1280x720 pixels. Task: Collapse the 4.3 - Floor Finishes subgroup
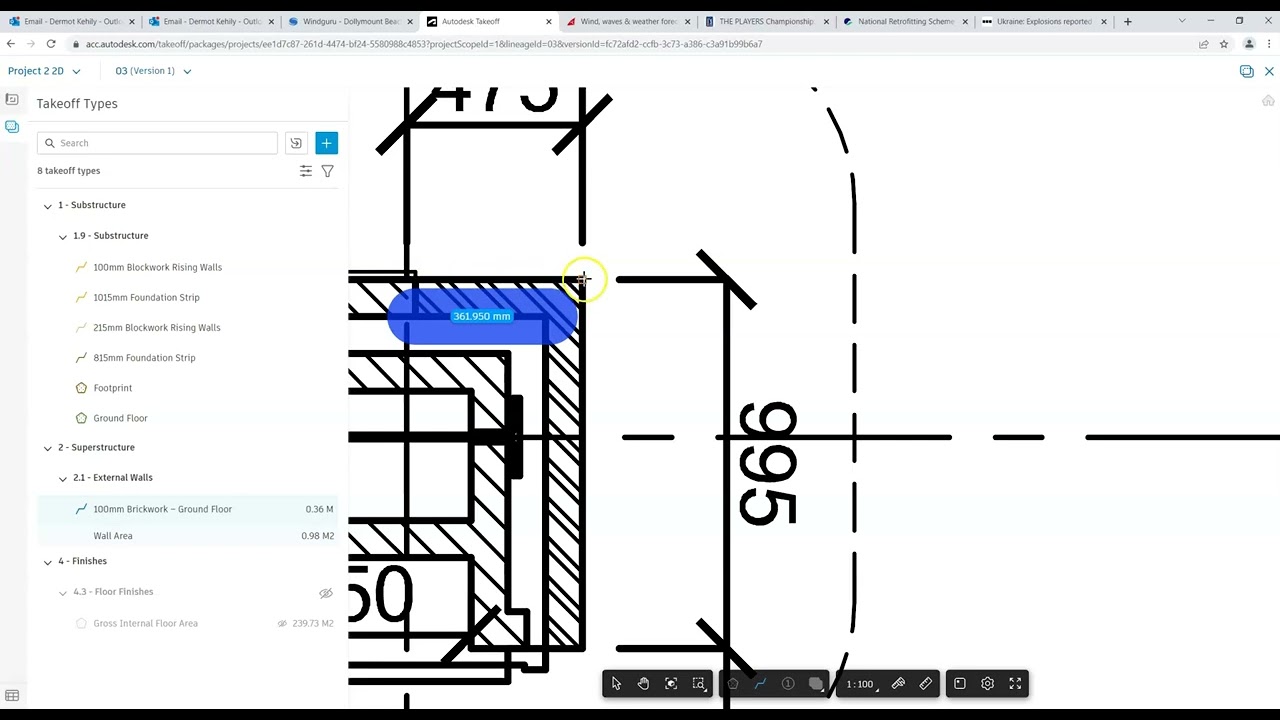(x=62, y=592)
